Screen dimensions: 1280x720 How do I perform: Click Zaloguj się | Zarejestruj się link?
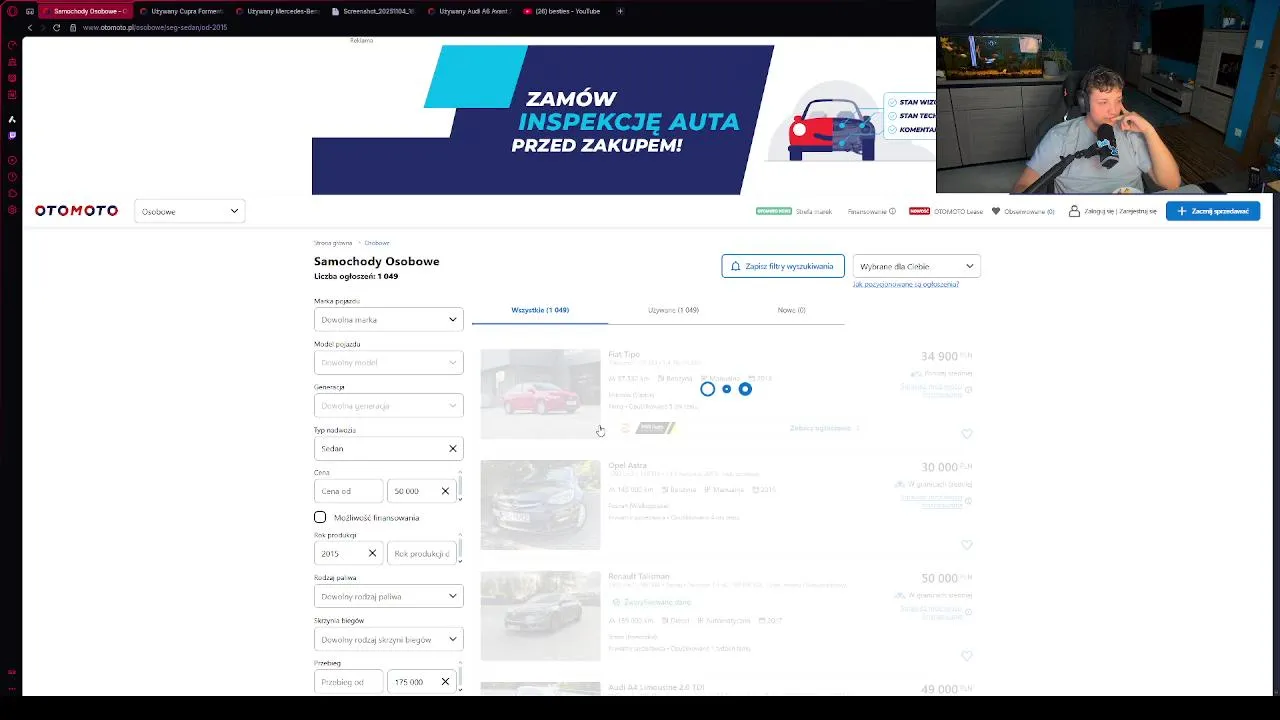pos(1120,211)
